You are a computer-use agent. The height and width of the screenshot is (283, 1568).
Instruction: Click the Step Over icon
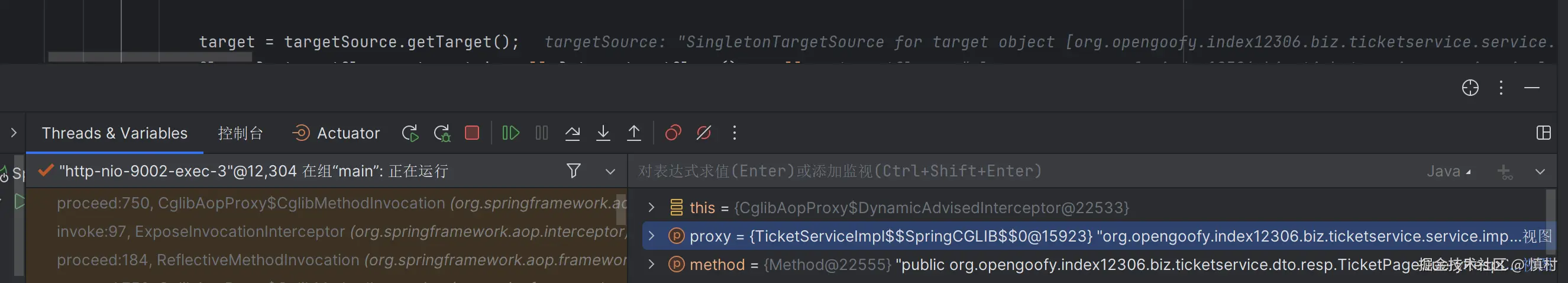(572, 133)
